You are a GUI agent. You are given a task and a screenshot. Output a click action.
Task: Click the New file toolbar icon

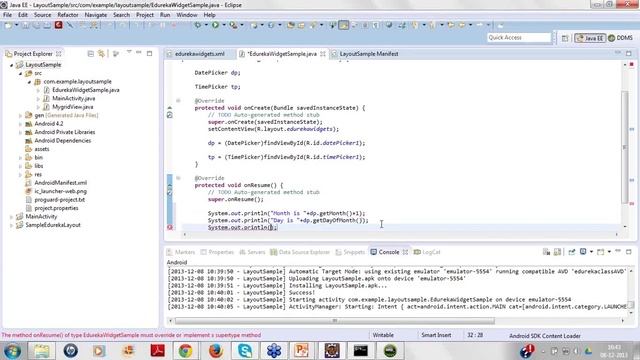[8, 25]
